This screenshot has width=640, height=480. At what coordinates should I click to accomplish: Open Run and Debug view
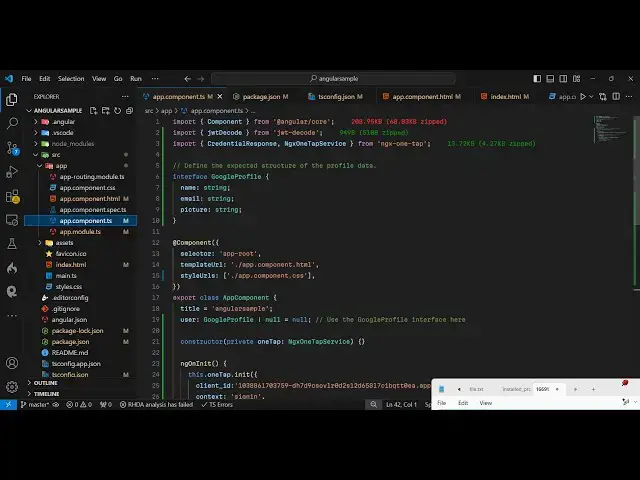[12, 172]
